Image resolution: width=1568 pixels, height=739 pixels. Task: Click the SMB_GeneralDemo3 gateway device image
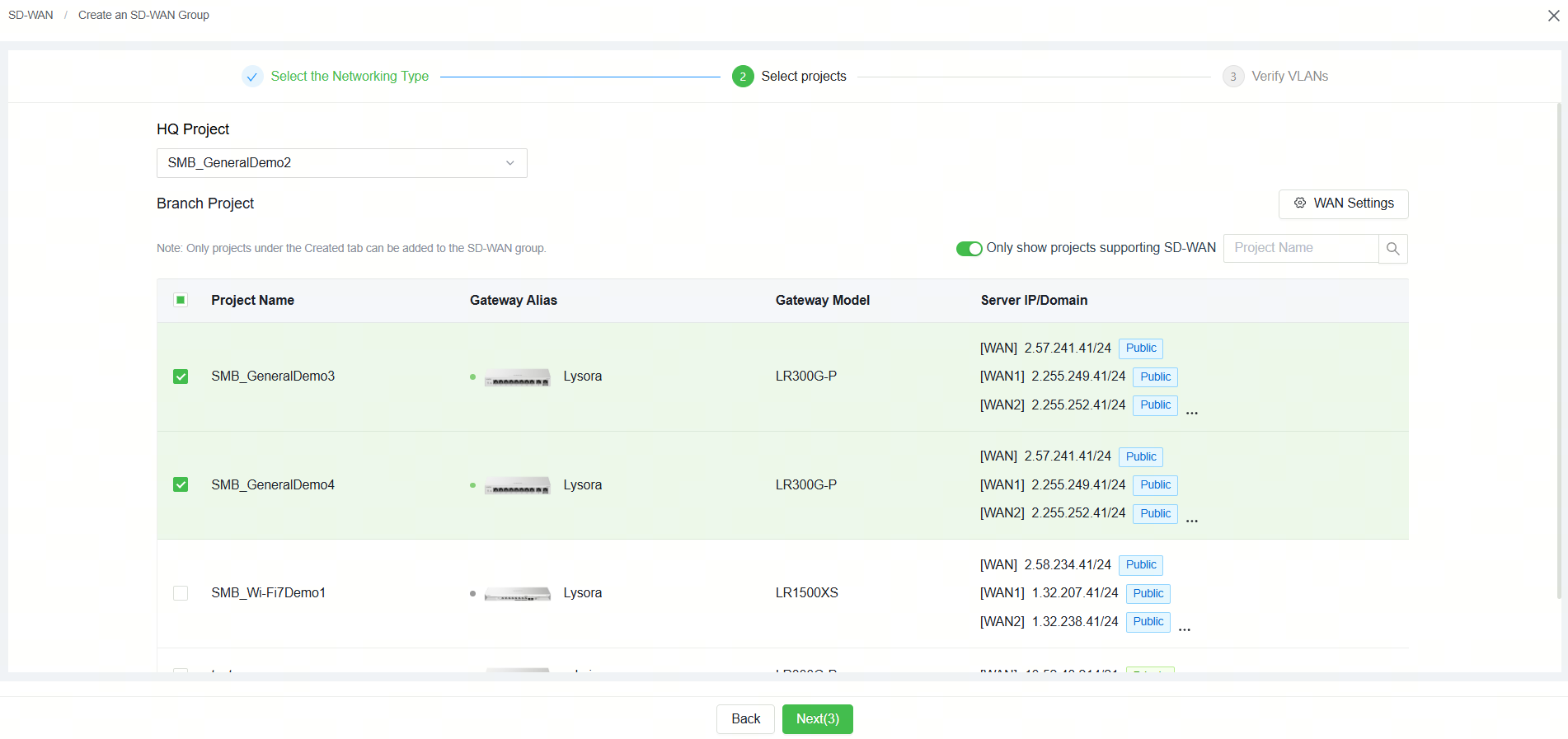coord(517,377)
